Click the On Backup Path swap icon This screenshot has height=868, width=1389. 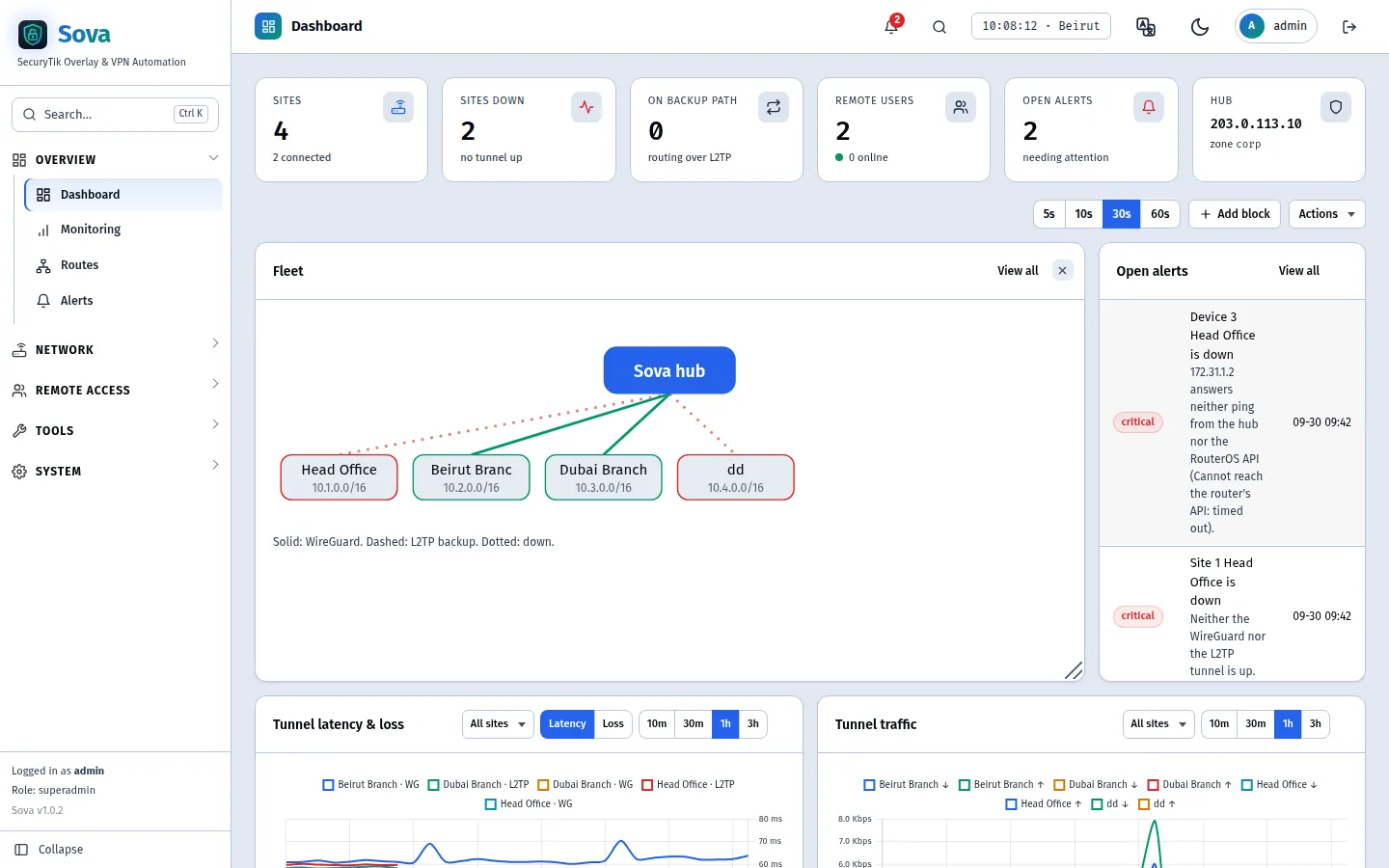pos(774,107)
